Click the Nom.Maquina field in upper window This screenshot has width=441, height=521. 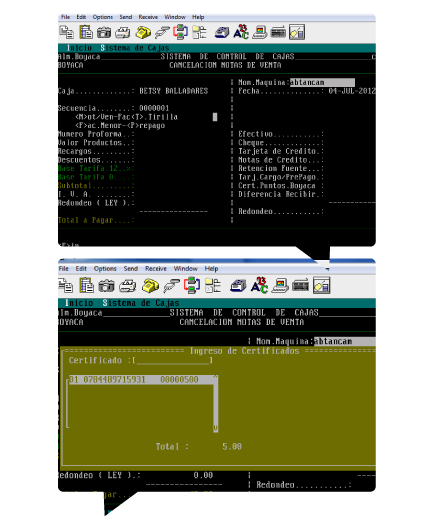322,82
